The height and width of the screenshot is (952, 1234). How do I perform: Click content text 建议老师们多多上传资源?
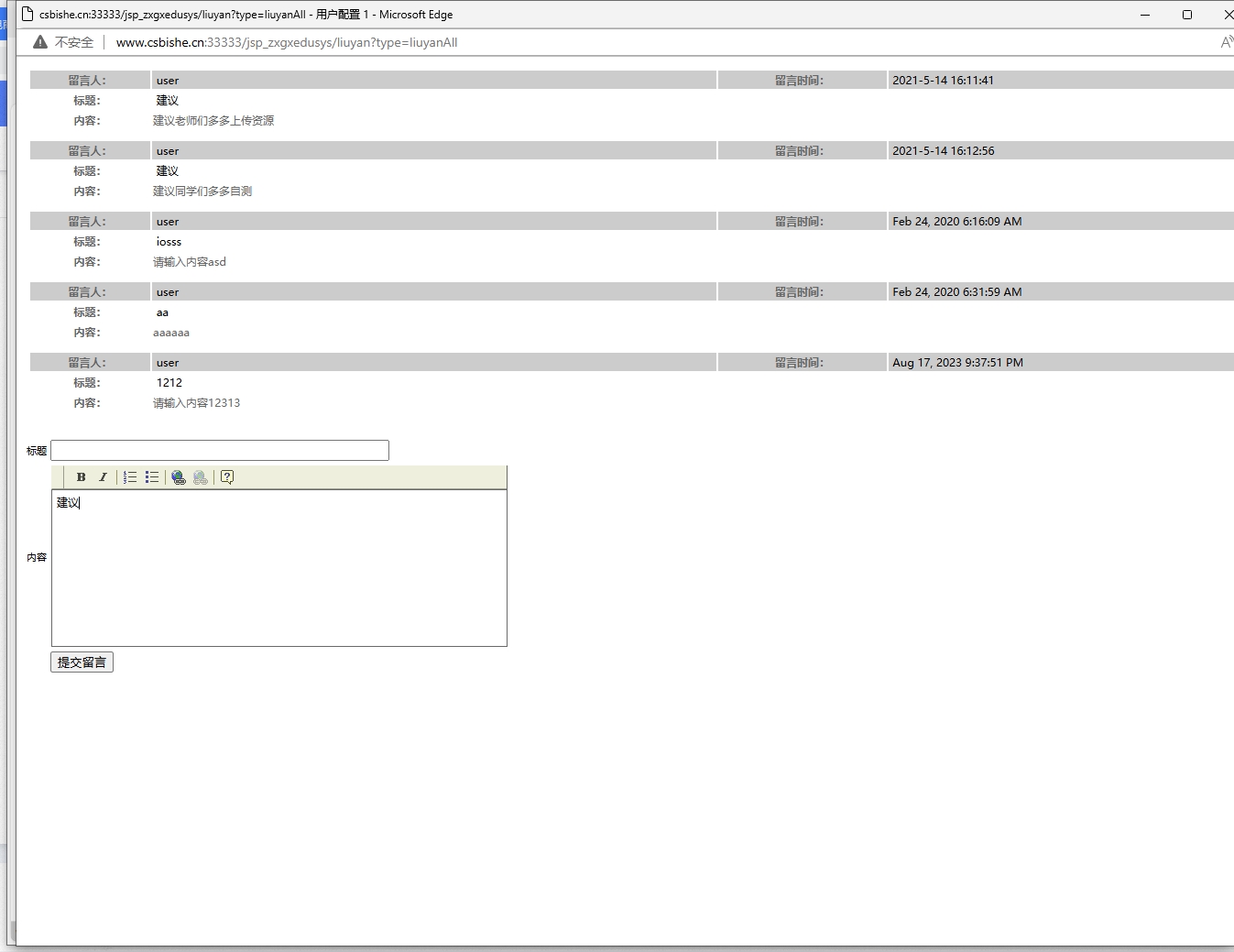tap(213, 121)
